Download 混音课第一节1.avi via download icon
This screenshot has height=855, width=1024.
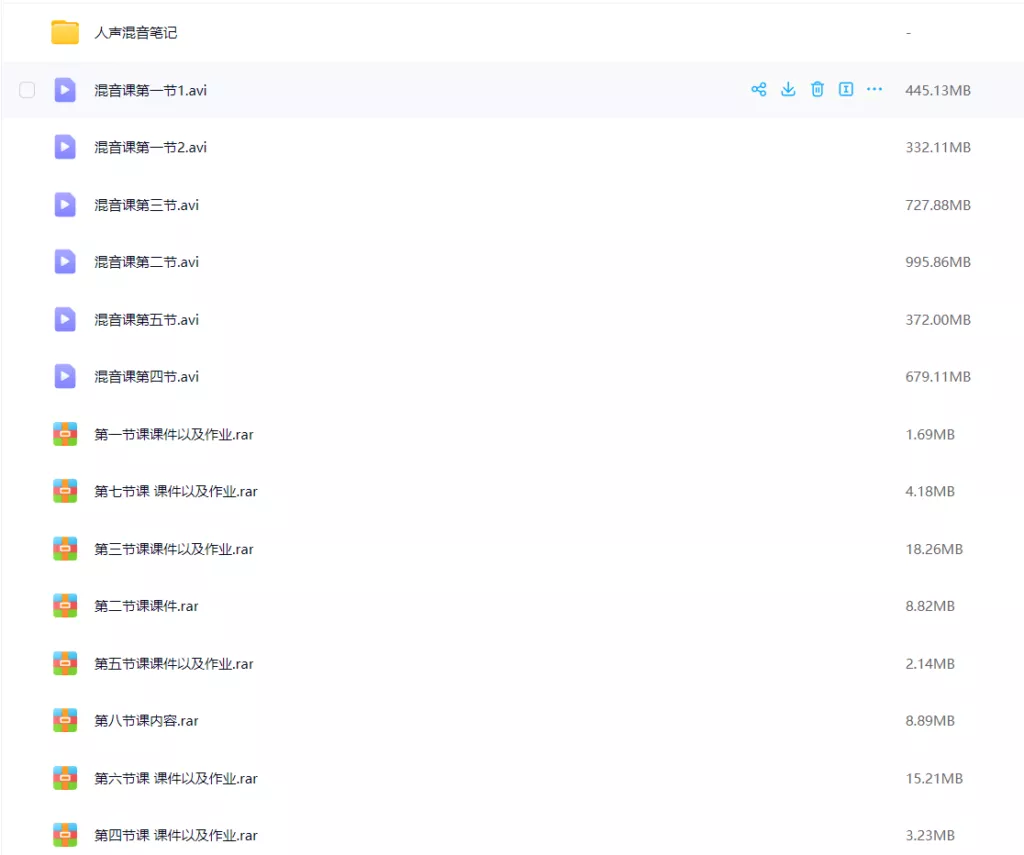point(788,89)
